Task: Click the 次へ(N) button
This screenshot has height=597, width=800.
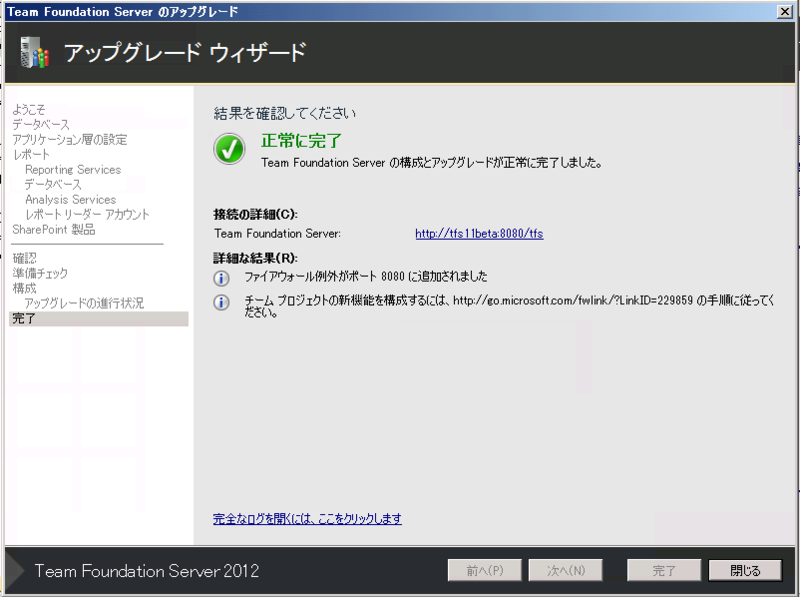Action: point(565,570)
